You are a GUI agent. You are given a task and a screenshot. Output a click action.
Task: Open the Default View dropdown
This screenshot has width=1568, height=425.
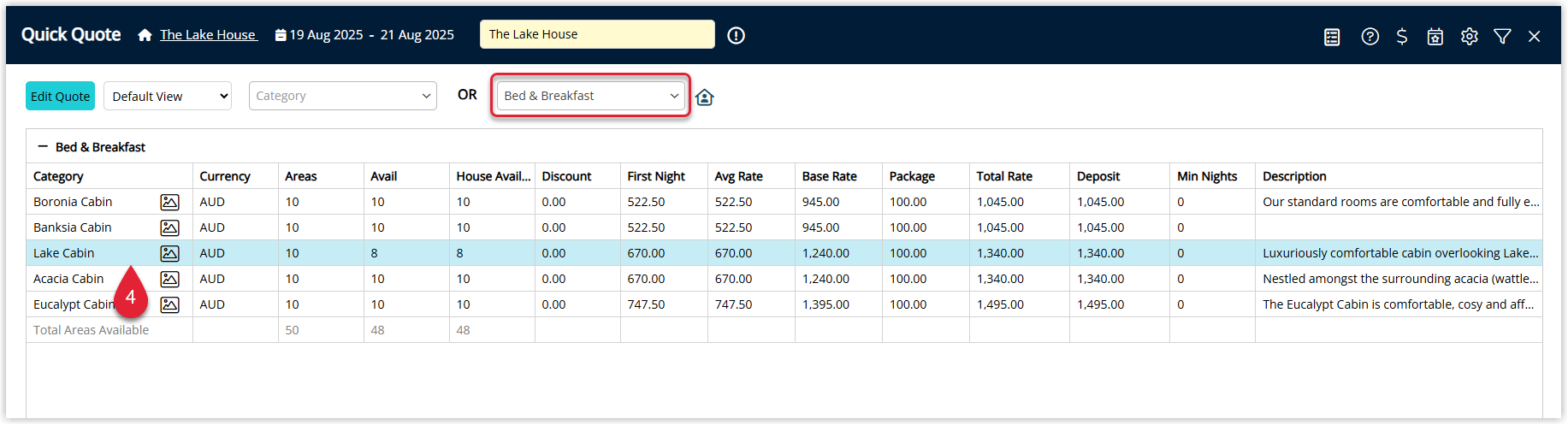click(168, 96)
